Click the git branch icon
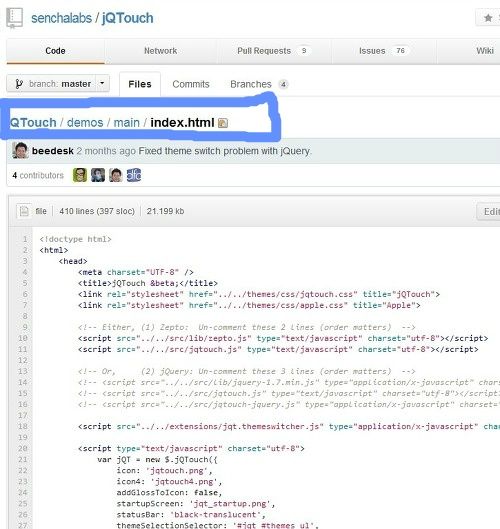This screenshot has width=500, height=529. tap(19, 84)
